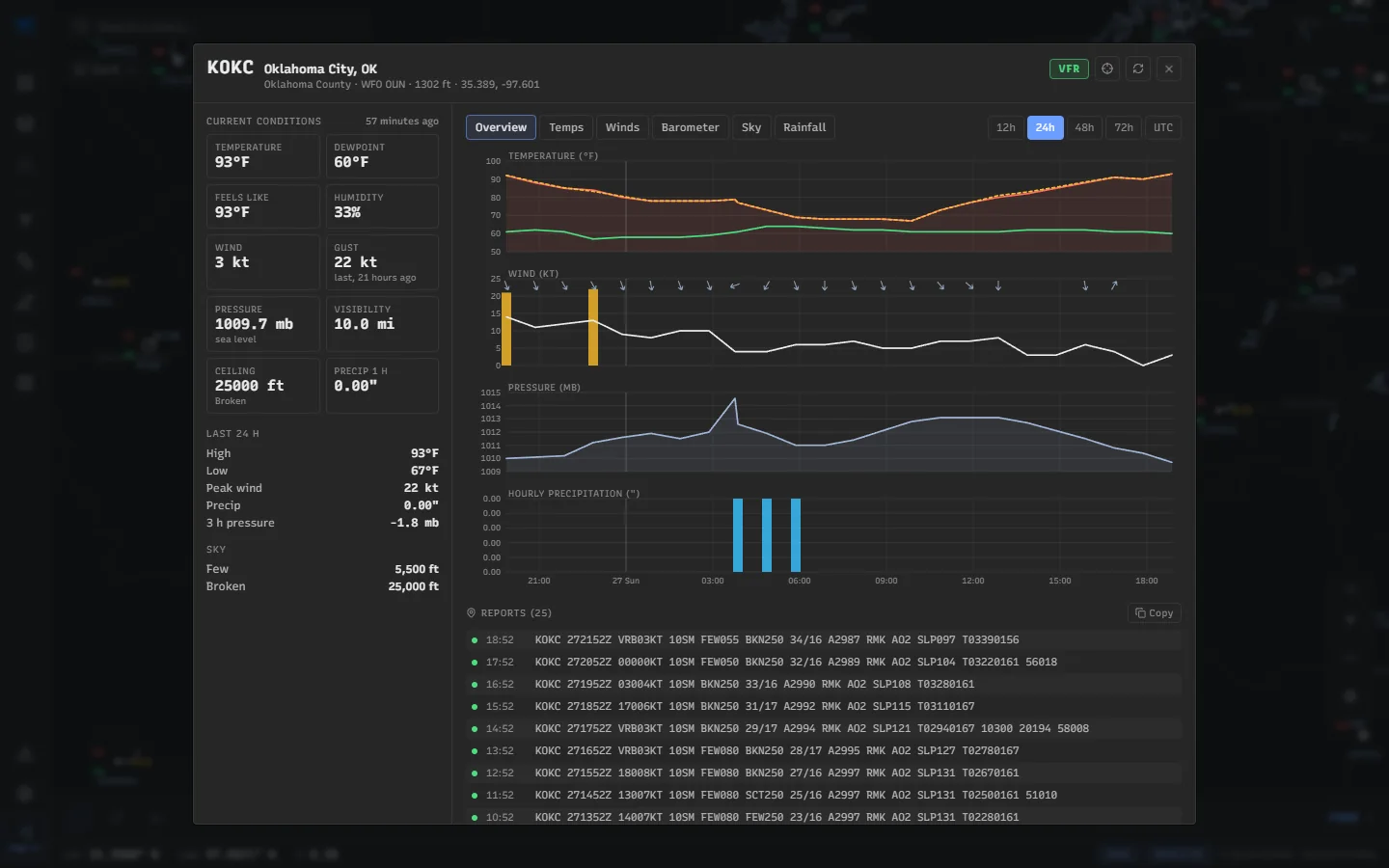Show the Barometer tab
Screen dimensions: 1389x868
(x=690, y=127)
